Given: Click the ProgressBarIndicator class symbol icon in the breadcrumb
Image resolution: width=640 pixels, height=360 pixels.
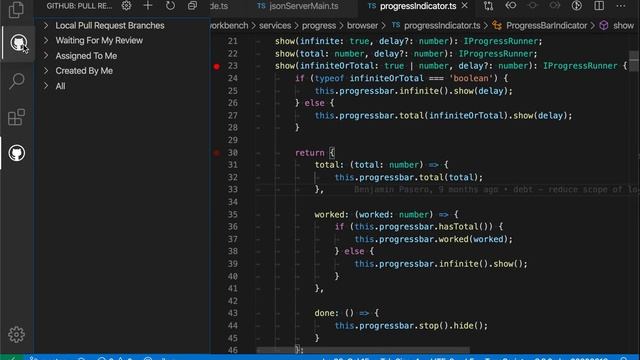Looking at the screenshot, I should click(497, 25).
